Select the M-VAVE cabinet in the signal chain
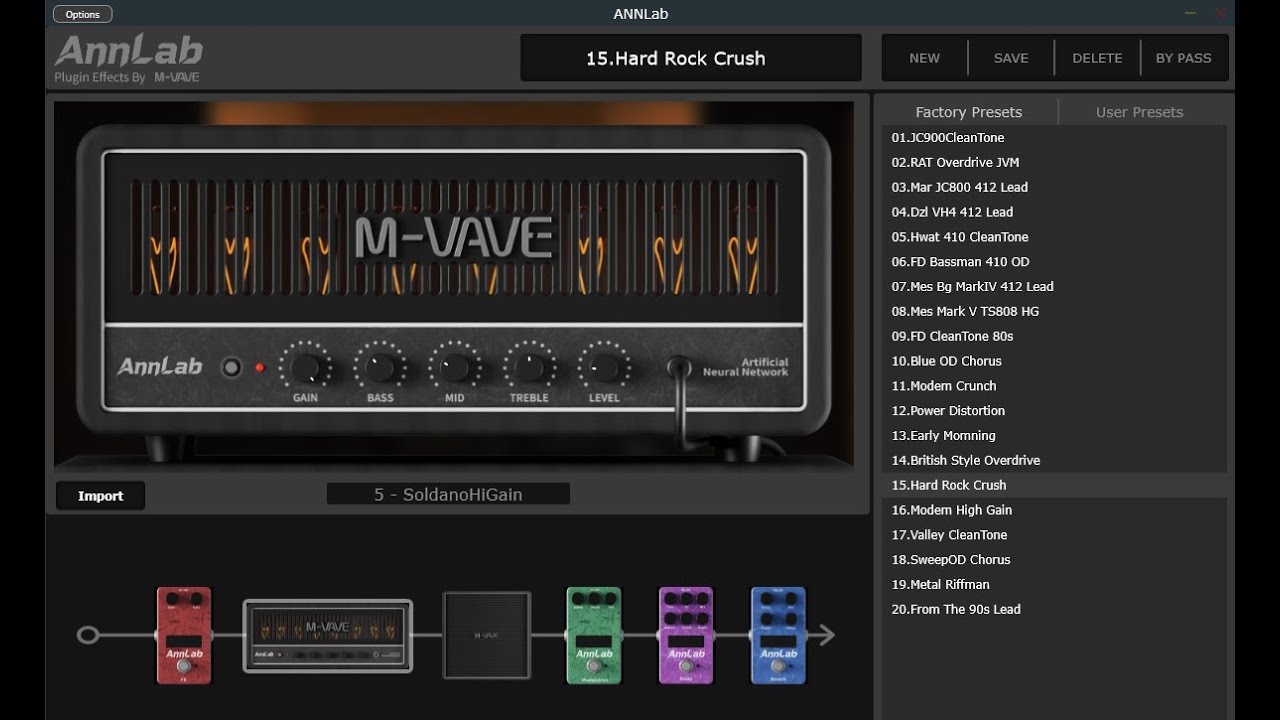The width and height of the screenshot is (1280, 720). click(x=487, y=635)
